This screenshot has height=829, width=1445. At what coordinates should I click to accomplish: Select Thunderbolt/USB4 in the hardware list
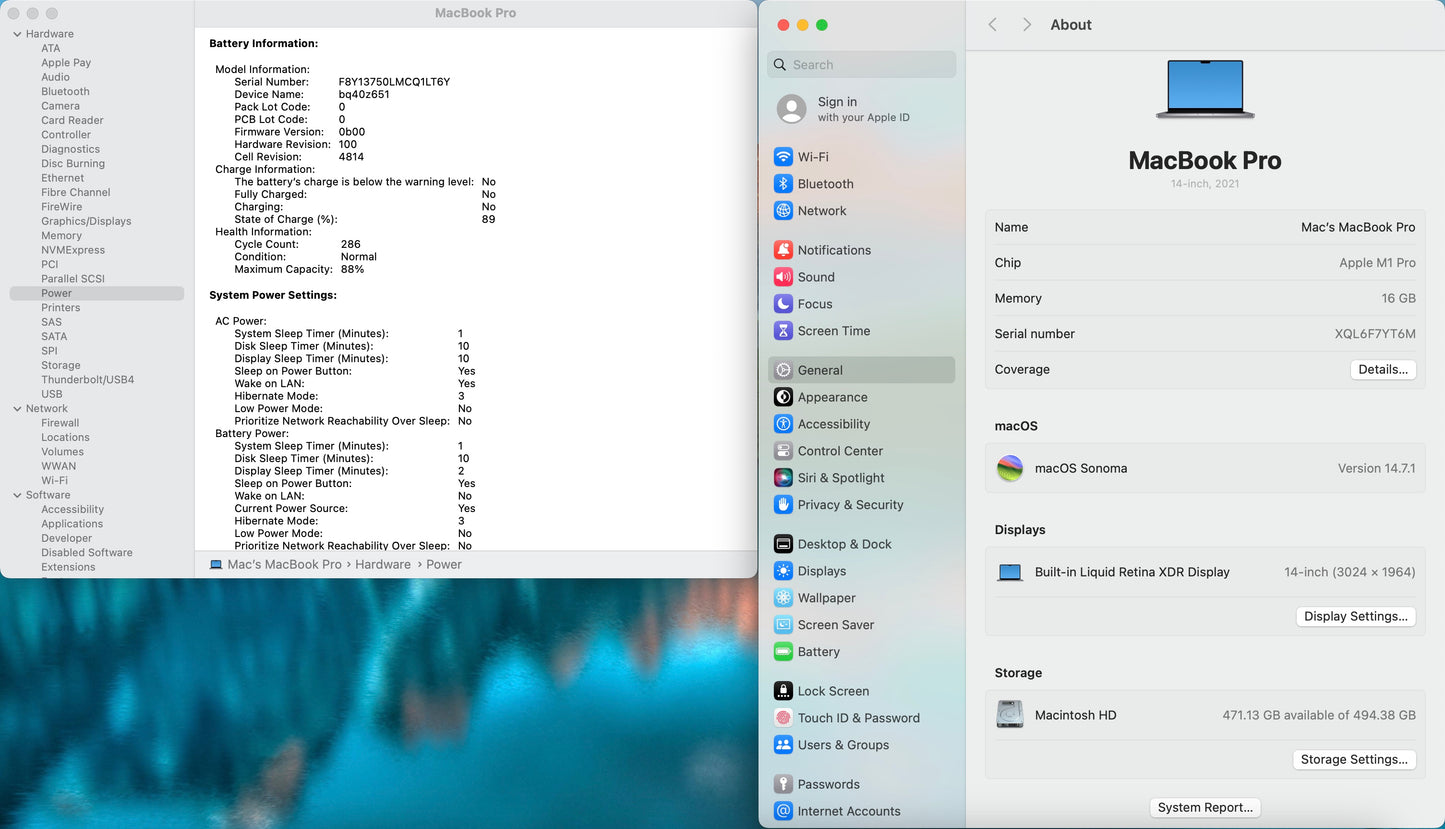pyautogui.click(x=87, y=380)
